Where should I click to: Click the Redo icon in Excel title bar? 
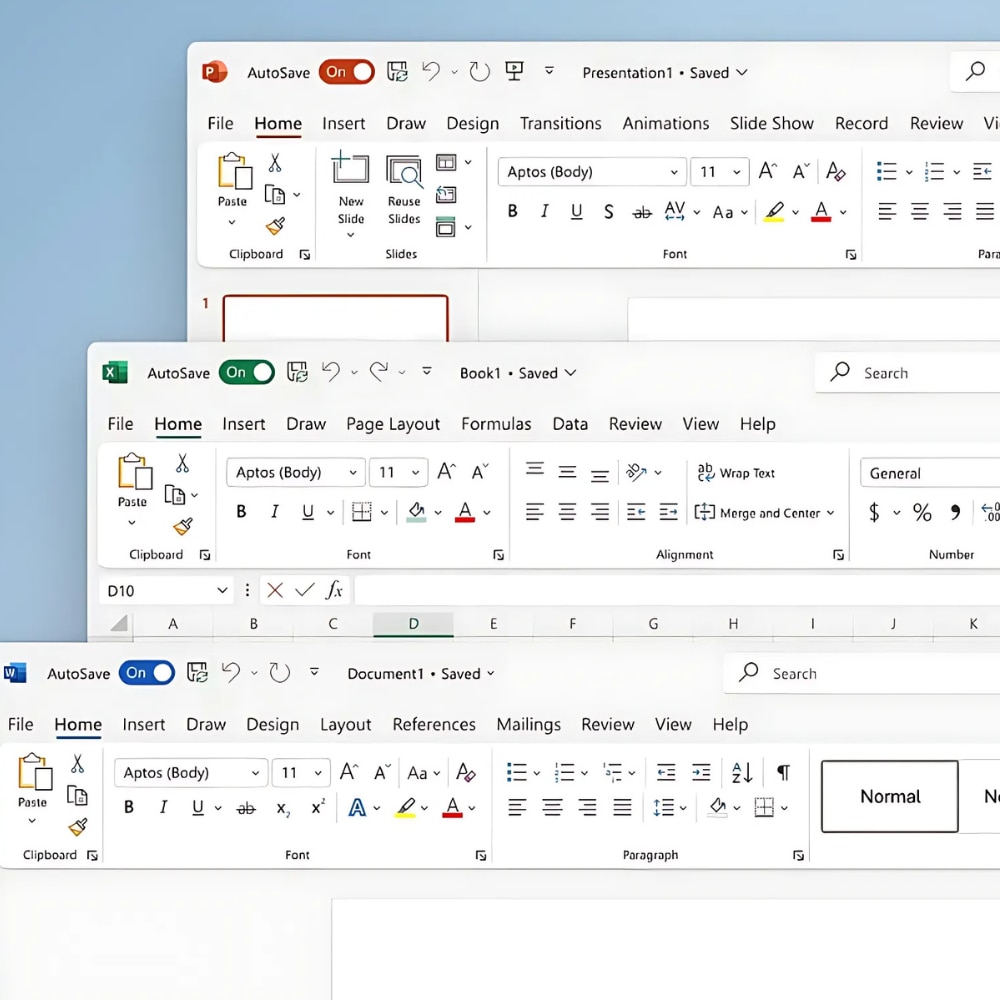pyautogui.click(x=379, y=372)
